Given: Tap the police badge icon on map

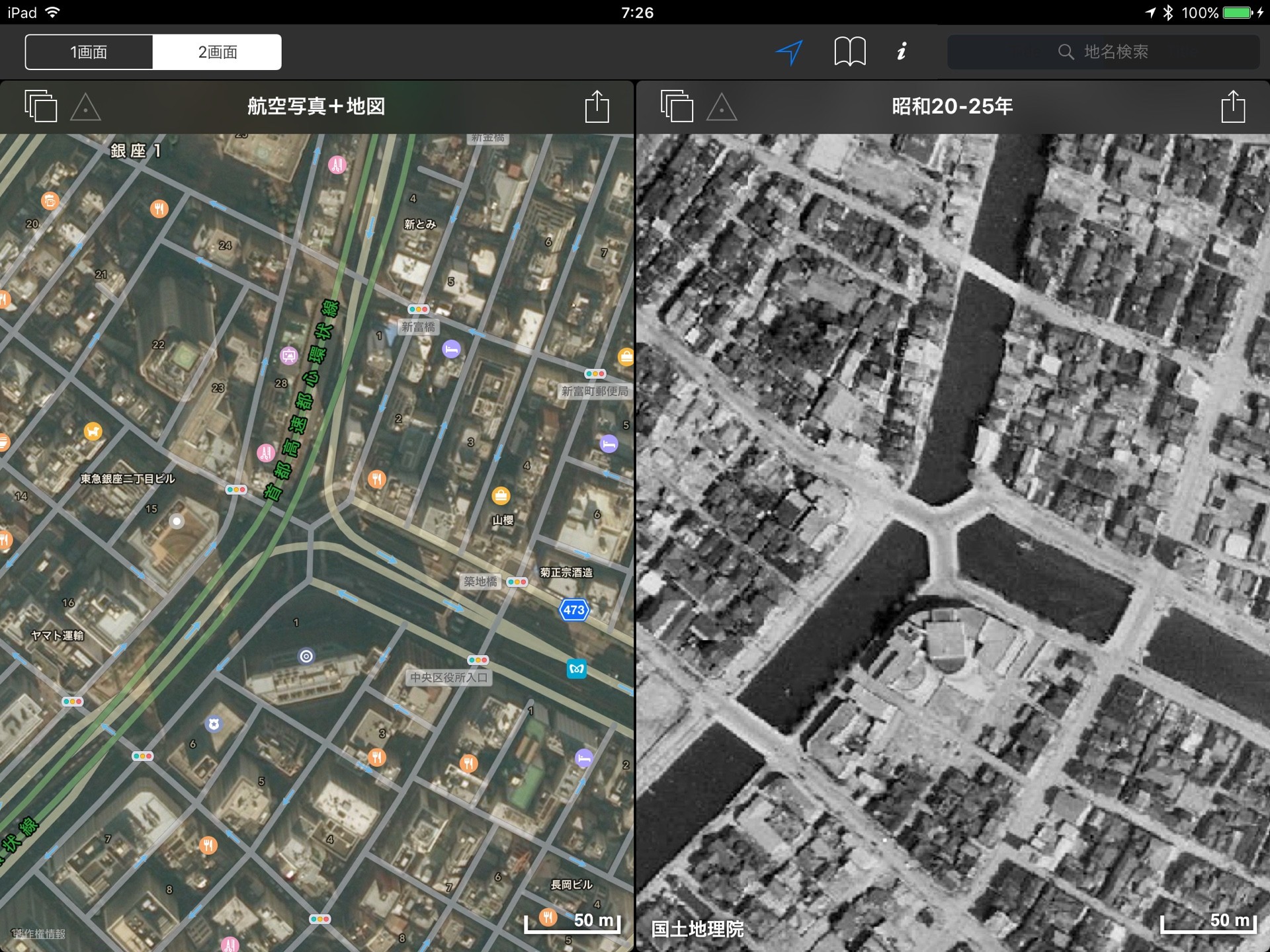Looking at the screenshot, I should tap(213, 725).
